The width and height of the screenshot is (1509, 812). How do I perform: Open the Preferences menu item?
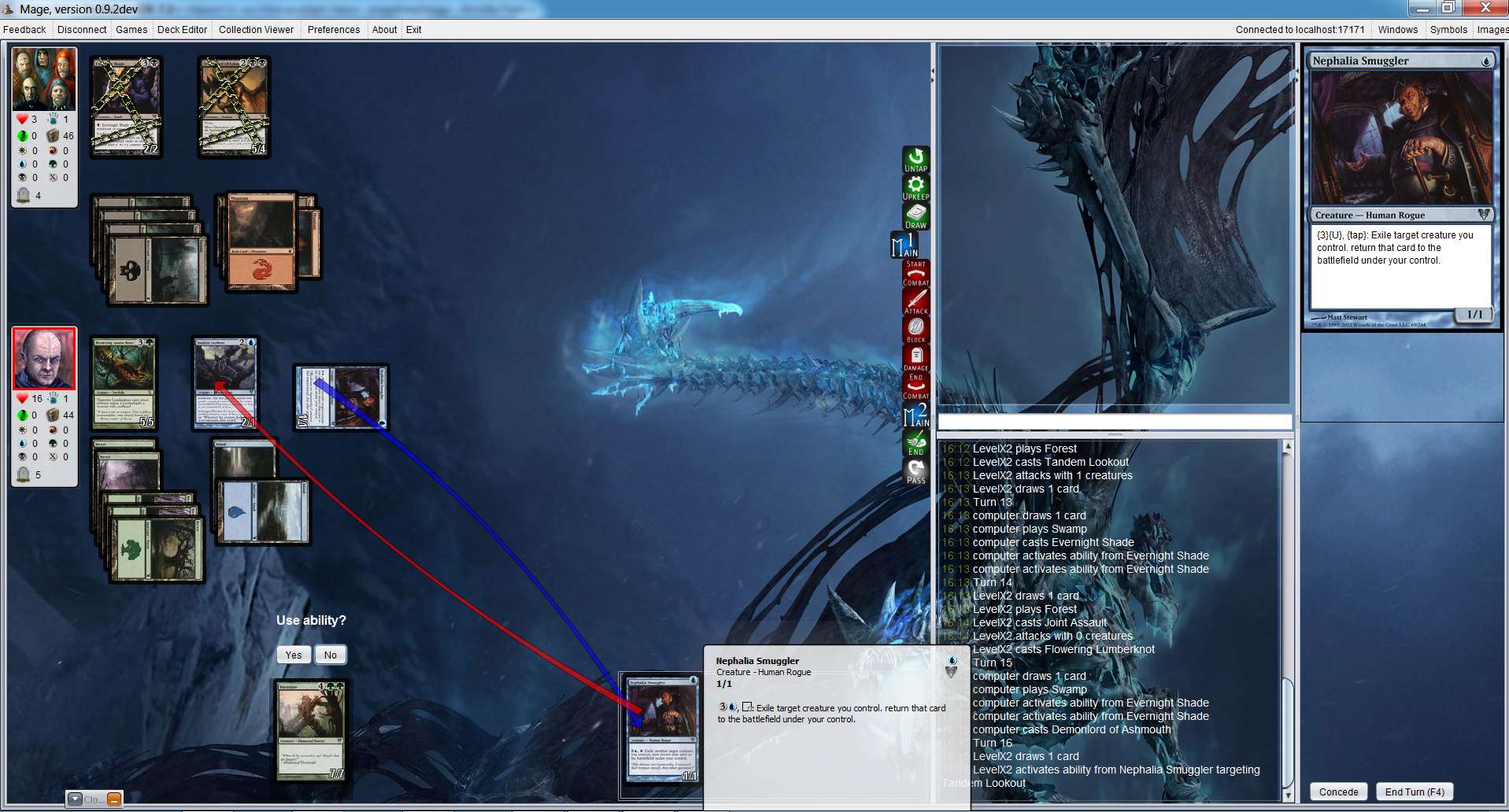(x=333, y=30)
